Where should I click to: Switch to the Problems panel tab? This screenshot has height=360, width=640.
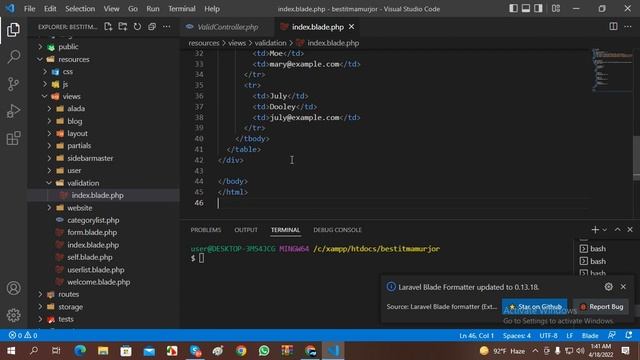pos(206,230)
